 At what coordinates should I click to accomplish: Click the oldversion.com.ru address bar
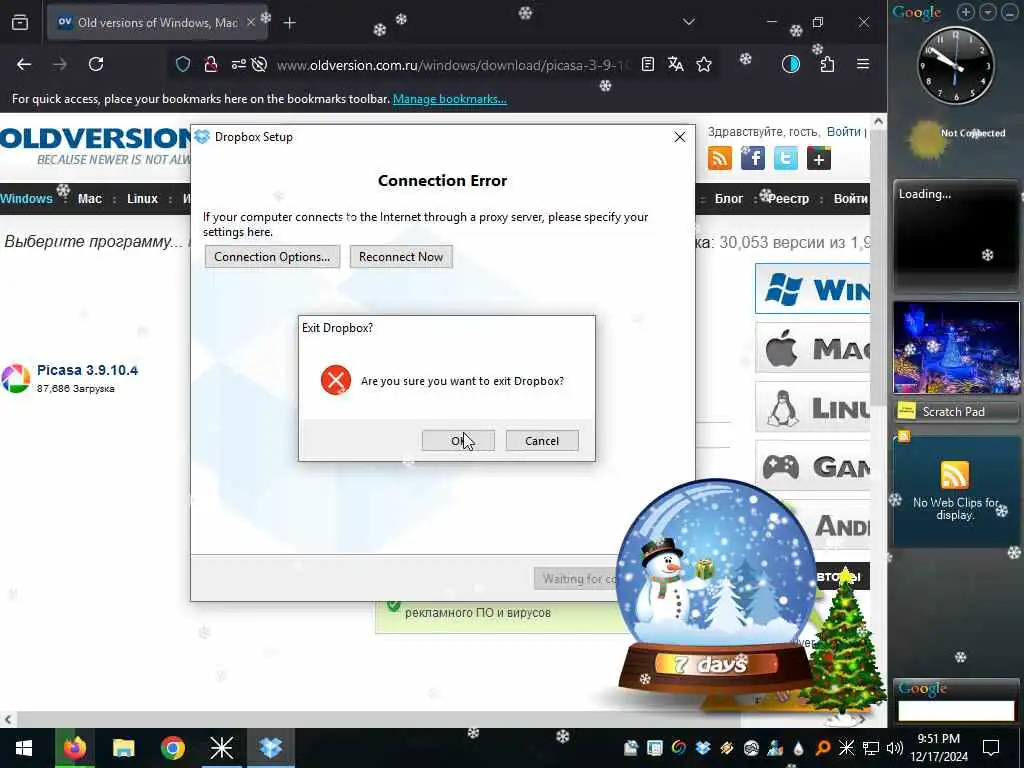[453, 65]
